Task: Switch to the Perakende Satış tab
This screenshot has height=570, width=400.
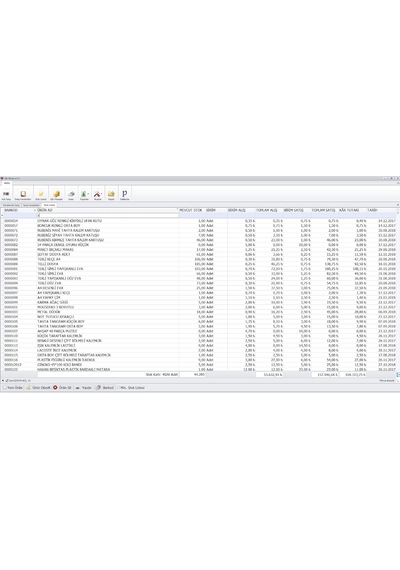Action: [x=11, y=205]
